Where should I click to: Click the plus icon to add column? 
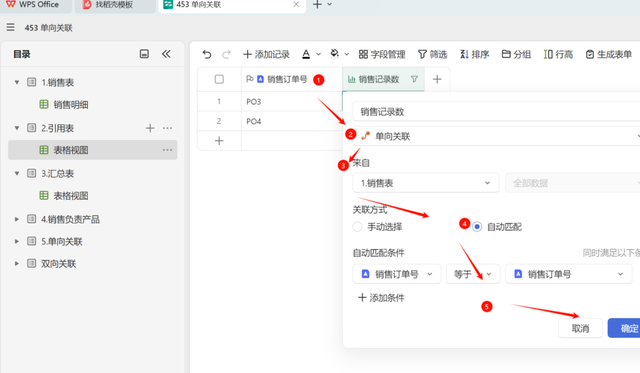(437, 79)
